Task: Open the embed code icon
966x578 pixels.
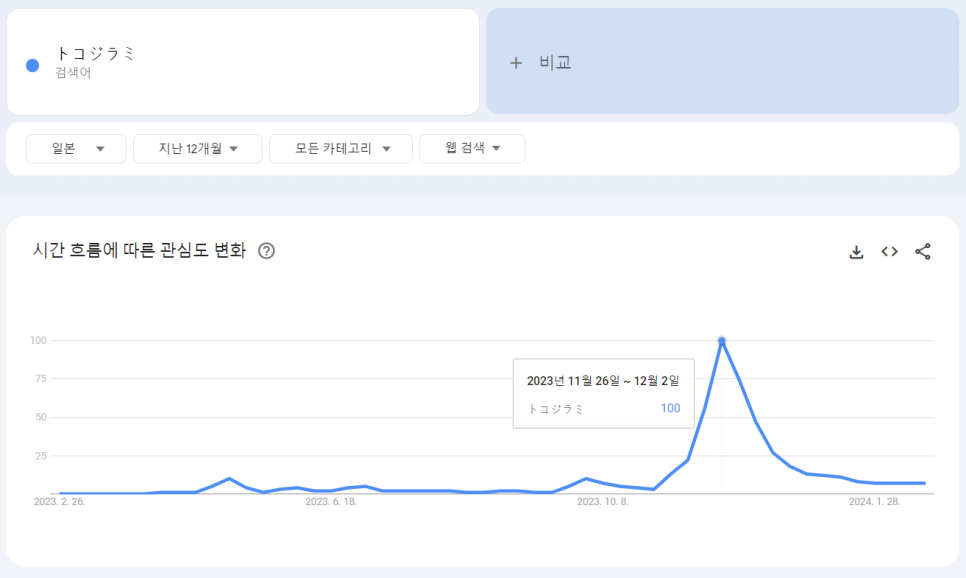Action: [x=889, y=252]
